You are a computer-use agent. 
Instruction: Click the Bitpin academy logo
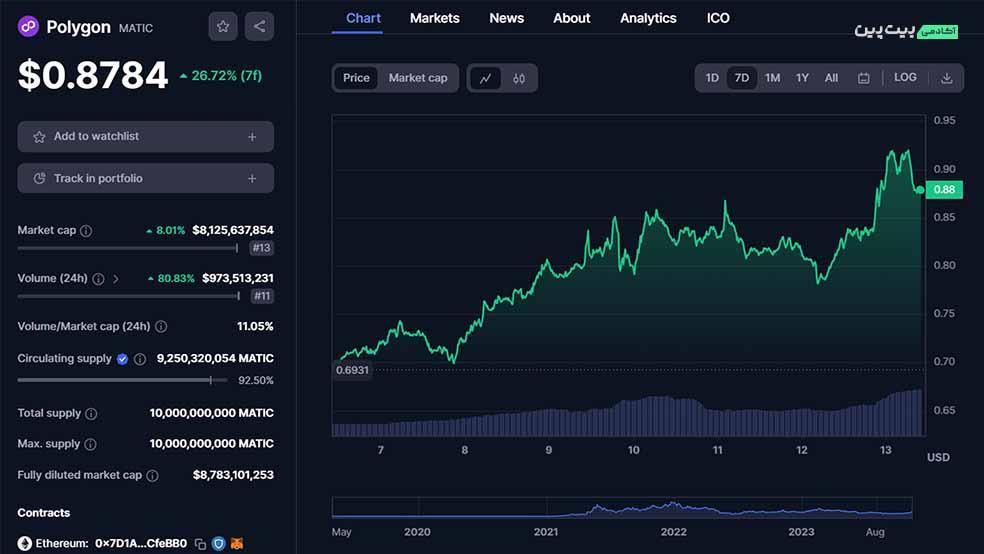pyautogui.click(x=906, y=31)
